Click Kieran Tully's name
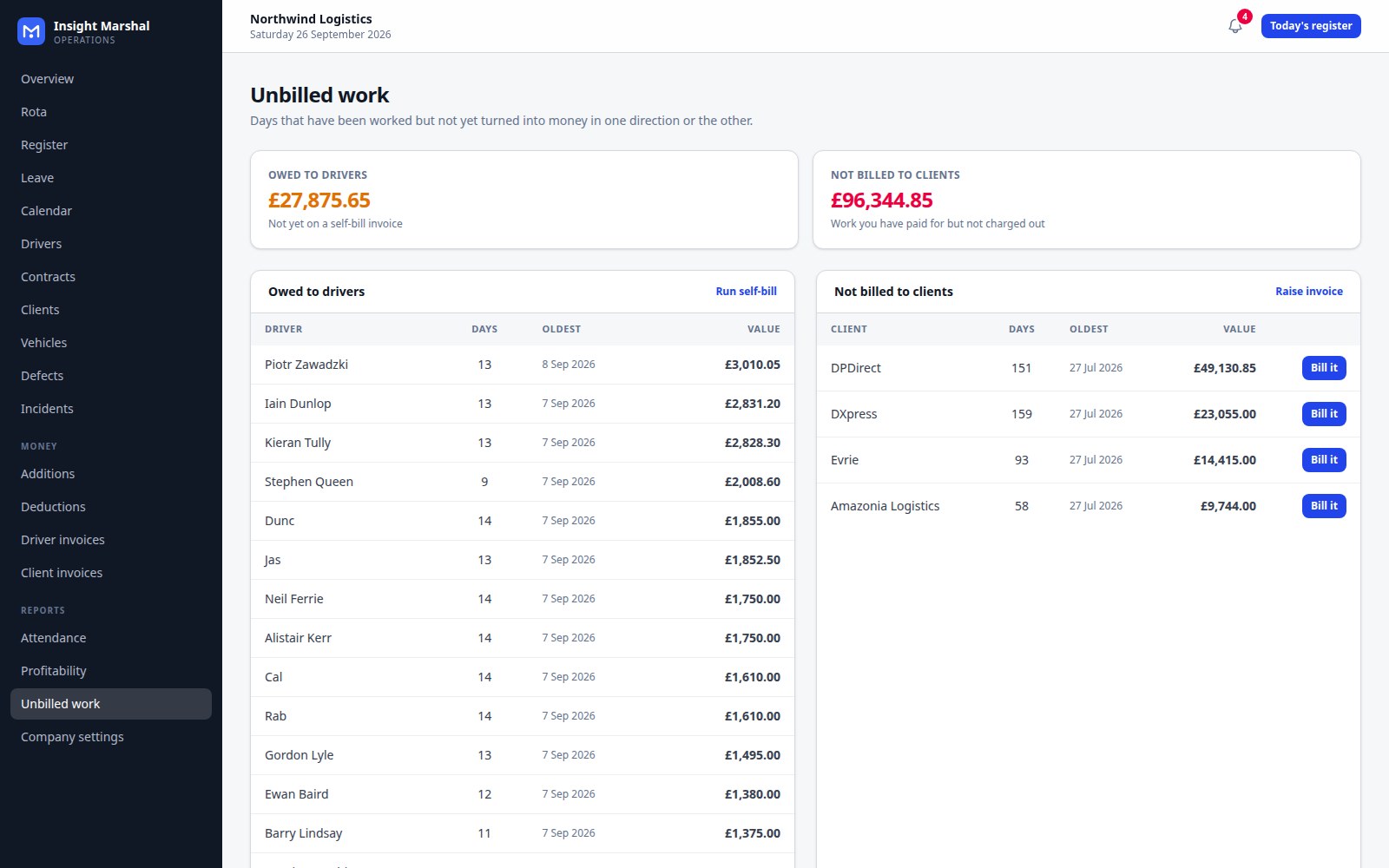The image size is (1389, 868). 298,443
